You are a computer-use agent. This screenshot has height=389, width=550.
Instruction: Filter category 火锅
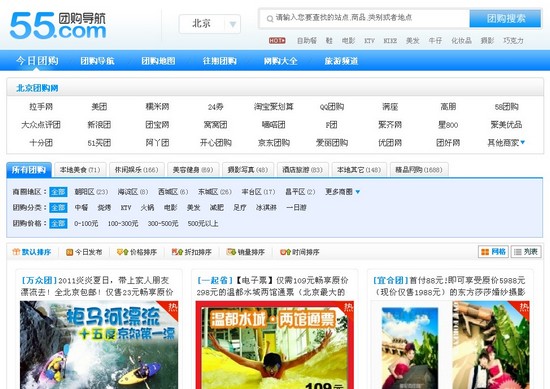tap(147, 208)
